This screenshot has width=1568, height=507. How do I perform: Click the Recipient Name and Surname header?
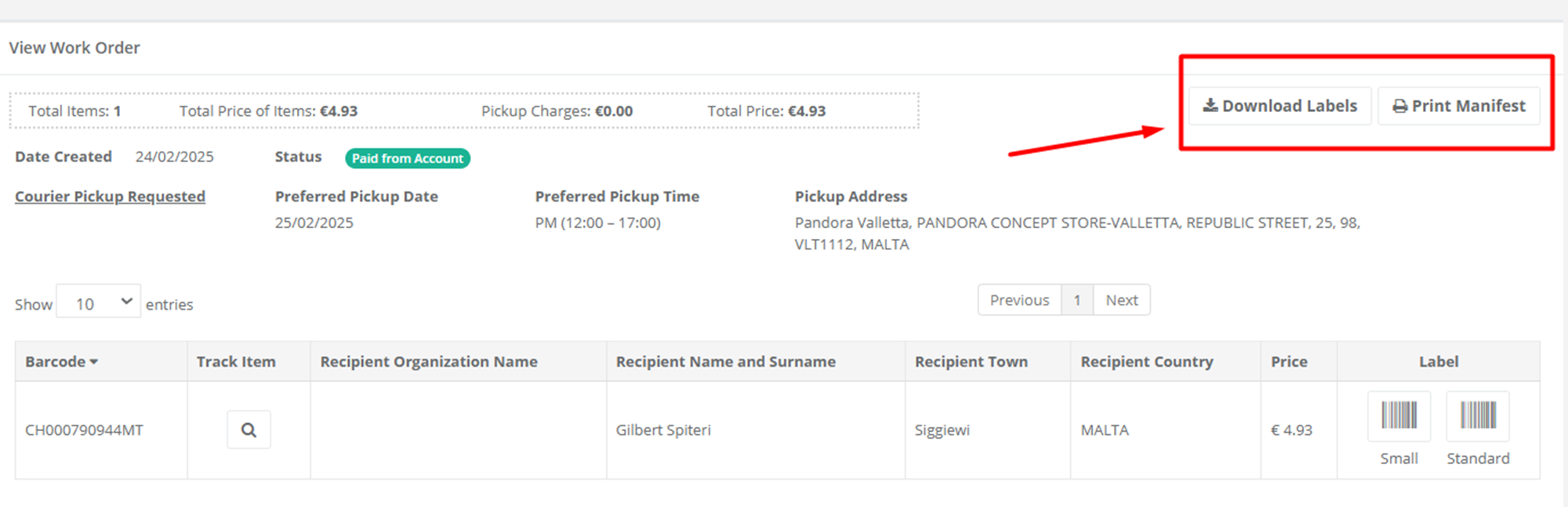click(725, 361)
